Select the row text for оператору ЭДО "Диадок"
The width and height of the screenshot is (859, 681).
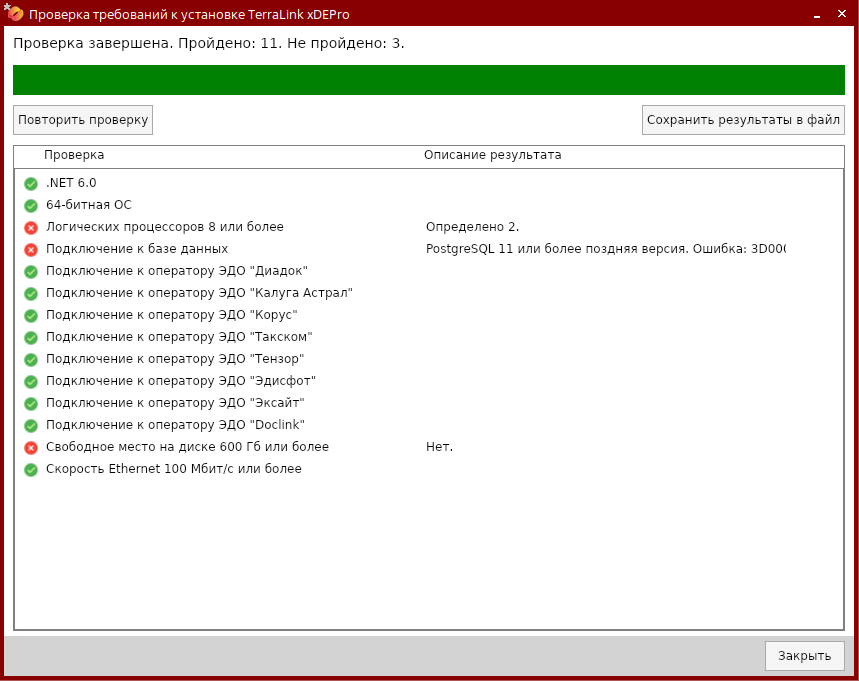[177, 271]
